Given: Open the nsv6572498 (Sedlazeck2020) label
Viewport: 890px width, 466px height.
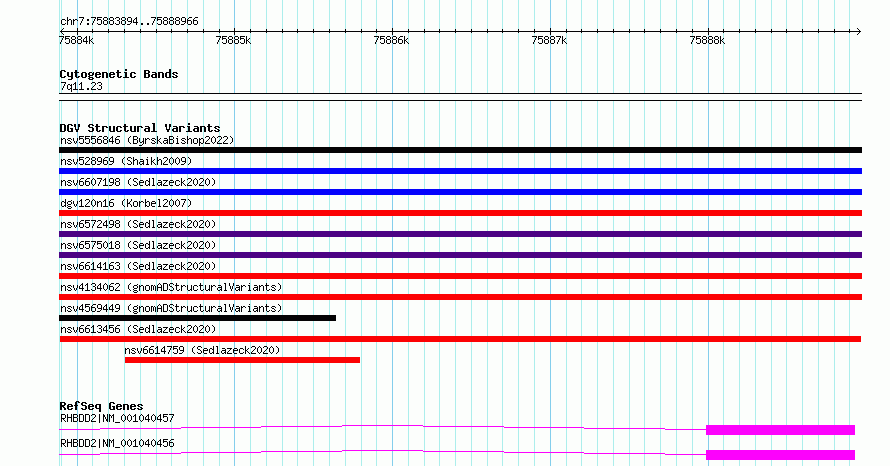Looking at the screenshot, I should (138, 224).
